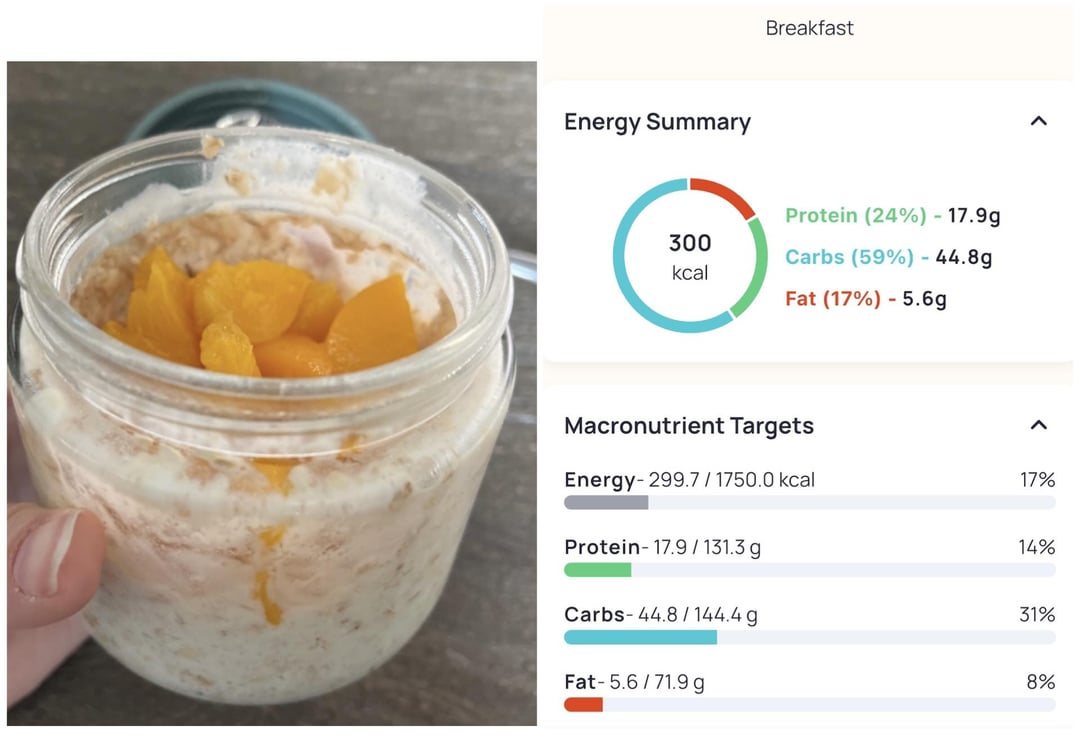
Task: Click the Energy 299.7 / 1750.0 kcal row
Action: [x=809, y=479]
